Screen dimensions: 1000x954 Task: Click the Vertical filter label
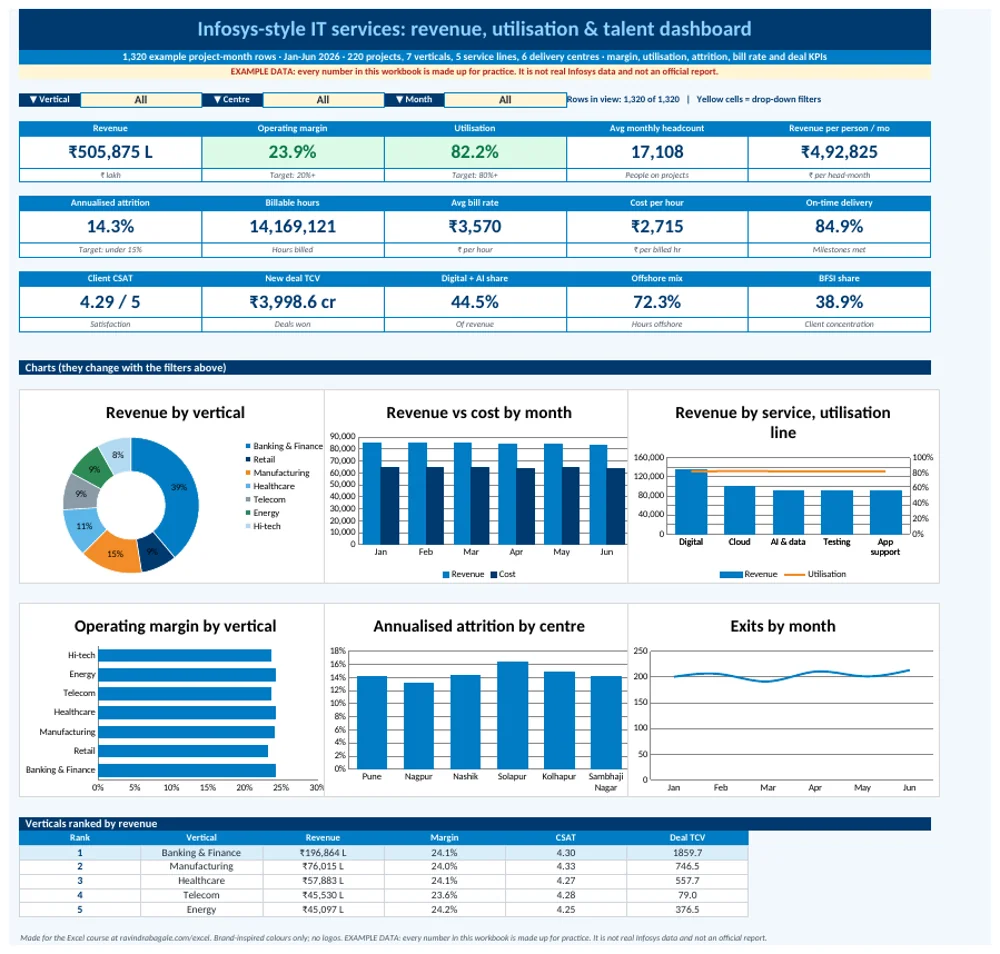coord(50,99)
